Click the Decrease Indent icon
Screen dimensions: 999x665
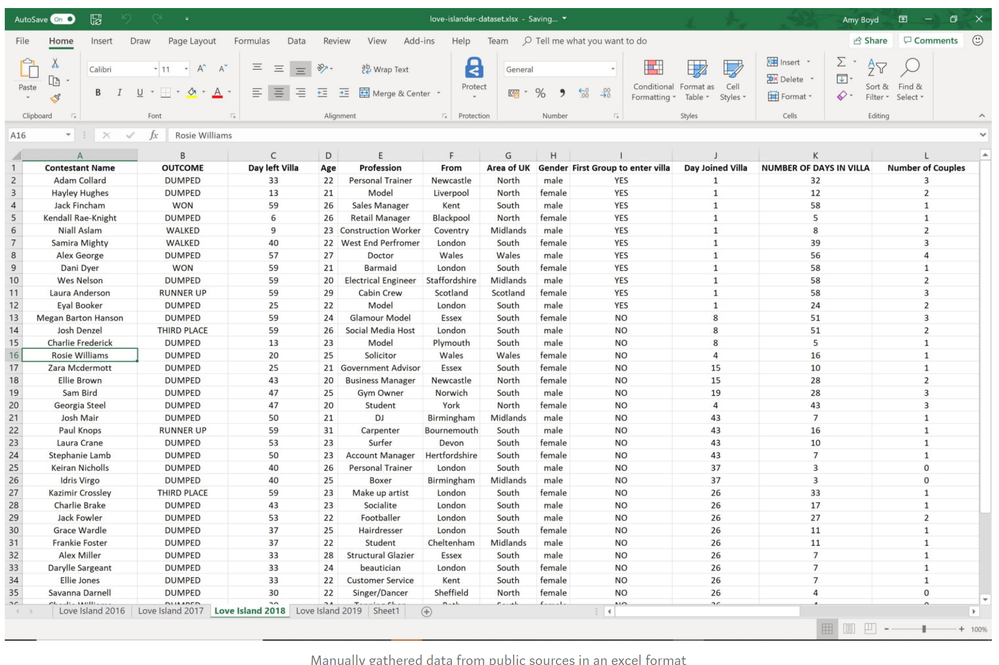[322, 93]
